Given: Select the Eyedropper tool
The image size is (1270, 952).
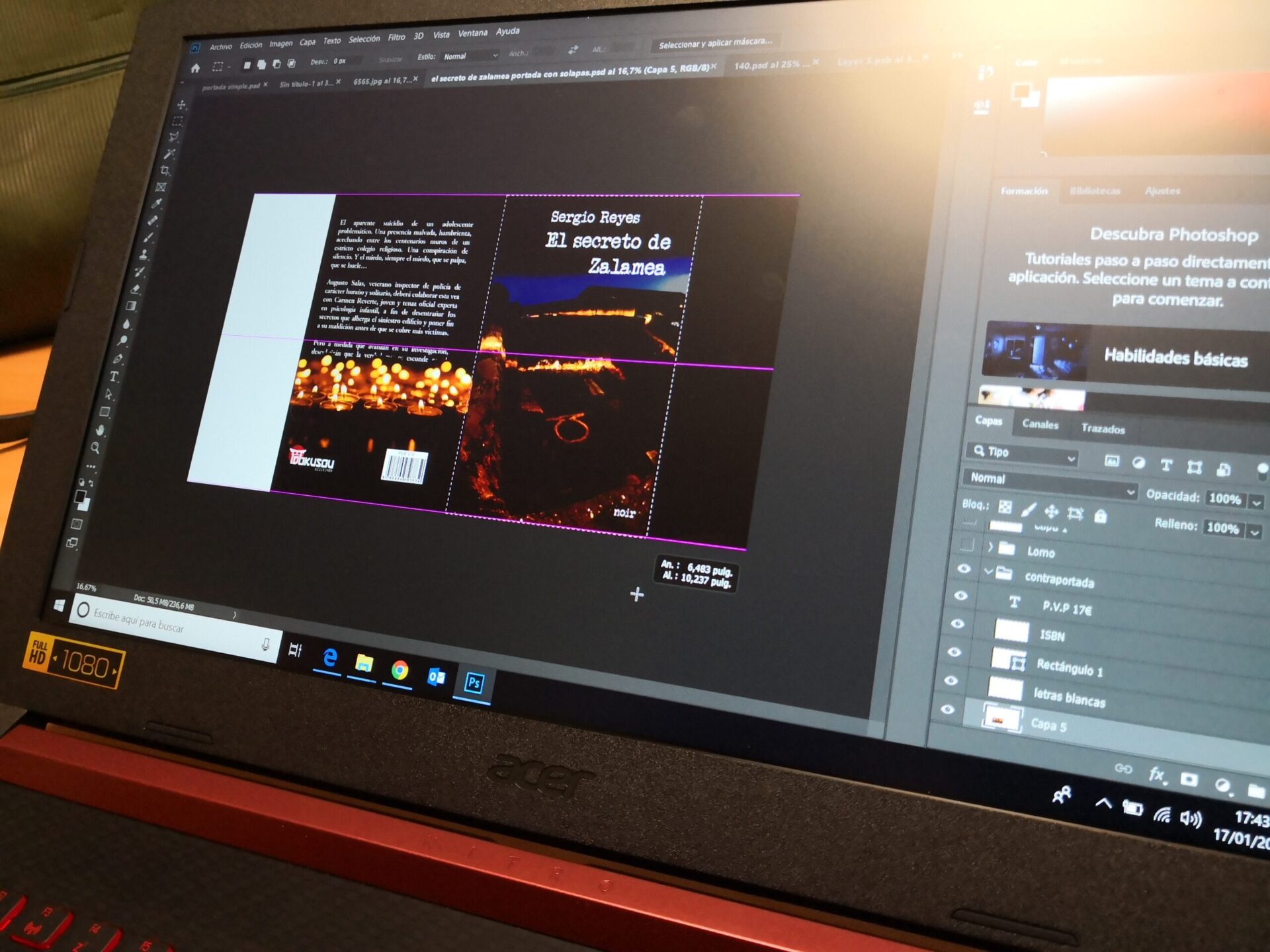Looking at the screenshot, I should pyautogui.click(x=157, y=204).
